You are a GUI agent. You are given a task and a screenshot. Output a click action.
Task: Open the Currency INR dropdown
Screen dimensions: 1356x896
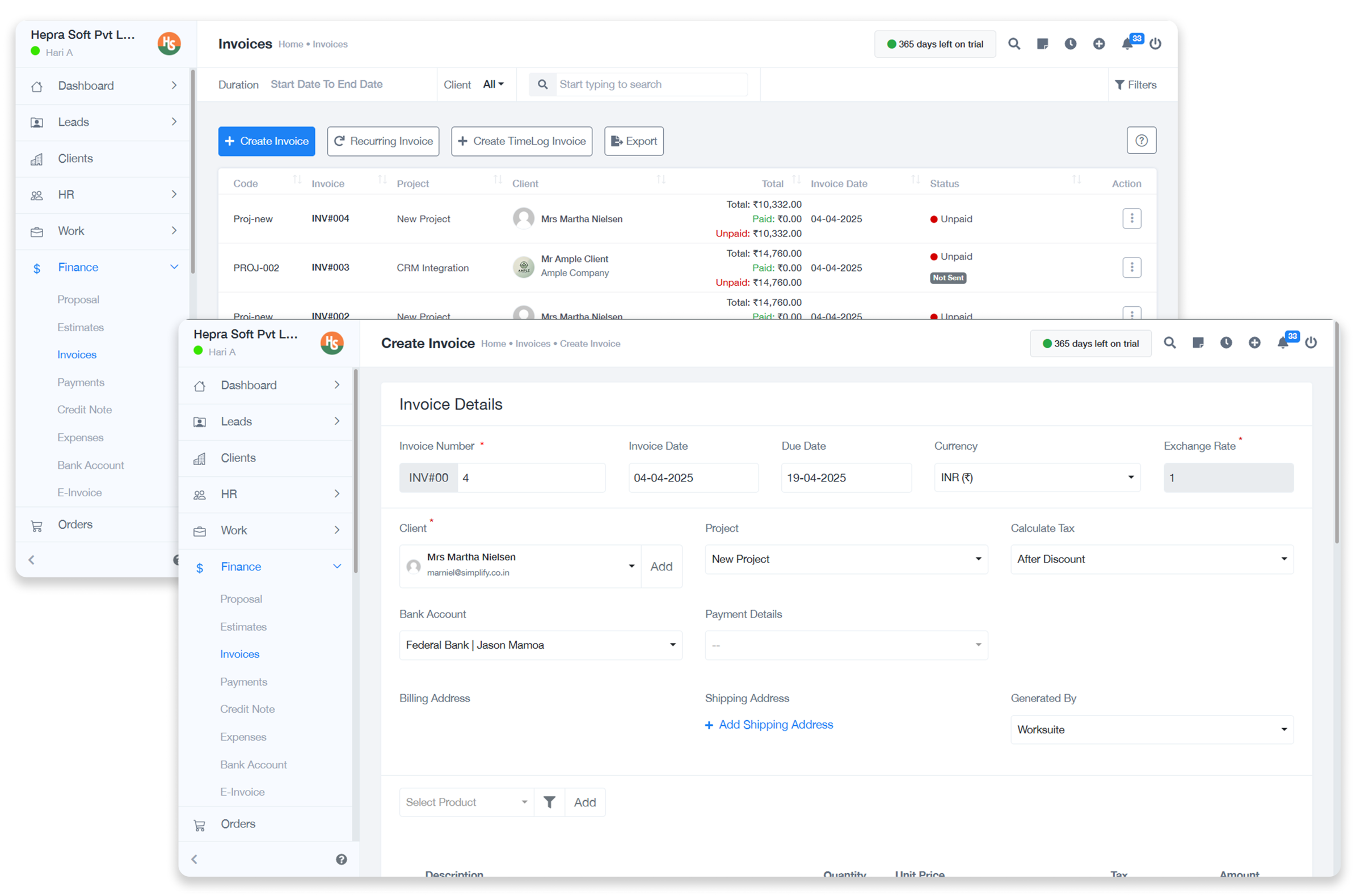tap(1037, 477)
